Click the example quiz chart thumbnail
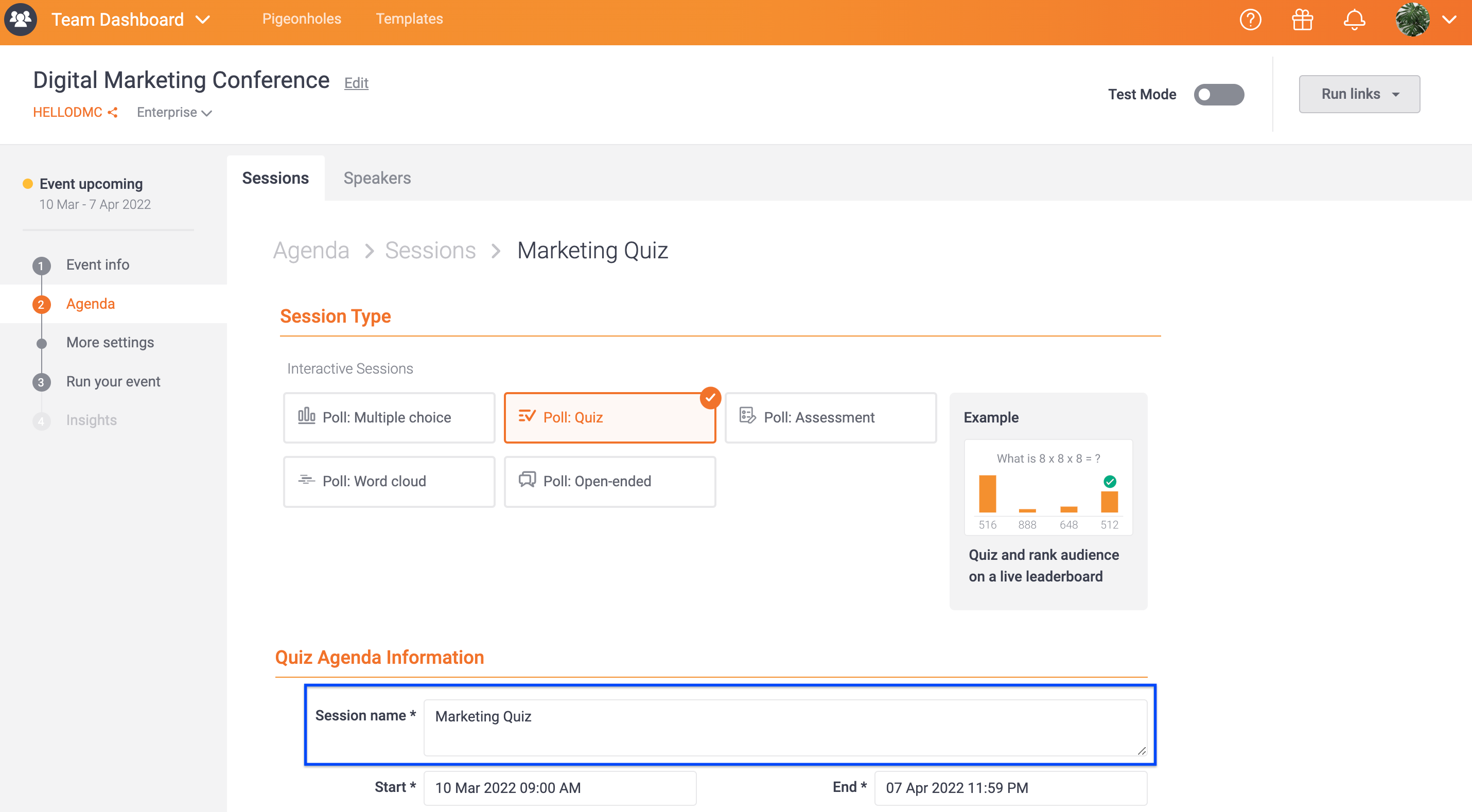The width and height of the screenshot is (1472, 812). click(1048, 487)
